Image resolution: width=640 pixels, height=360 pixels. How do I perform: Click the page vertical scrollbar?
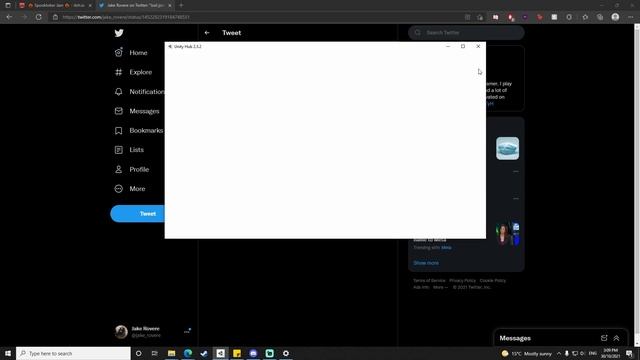[x=637, y=185]
